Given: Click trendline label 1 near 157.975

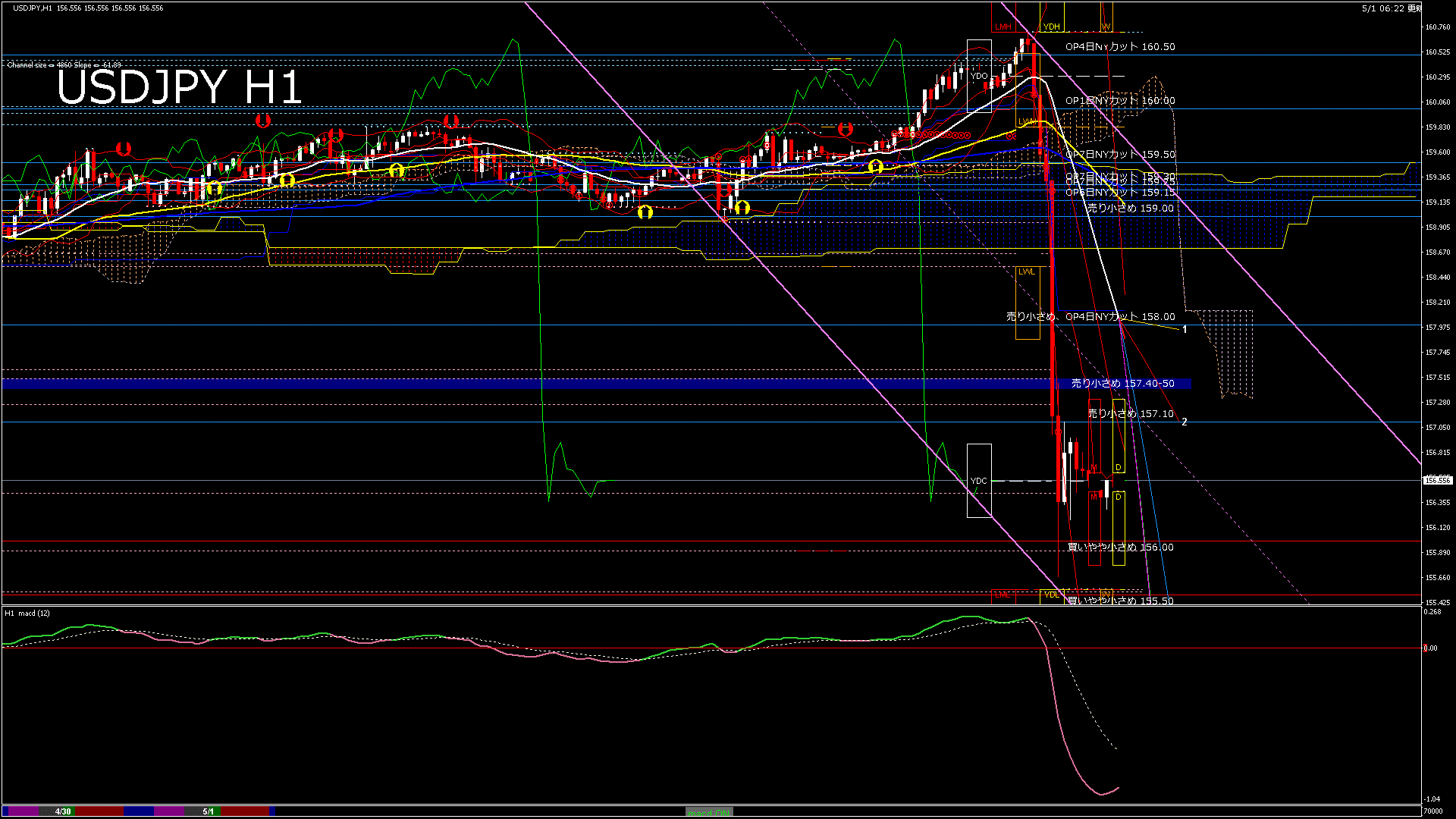Looking at the screenshot, I should pyautogui.click(x=1185, y=329).
